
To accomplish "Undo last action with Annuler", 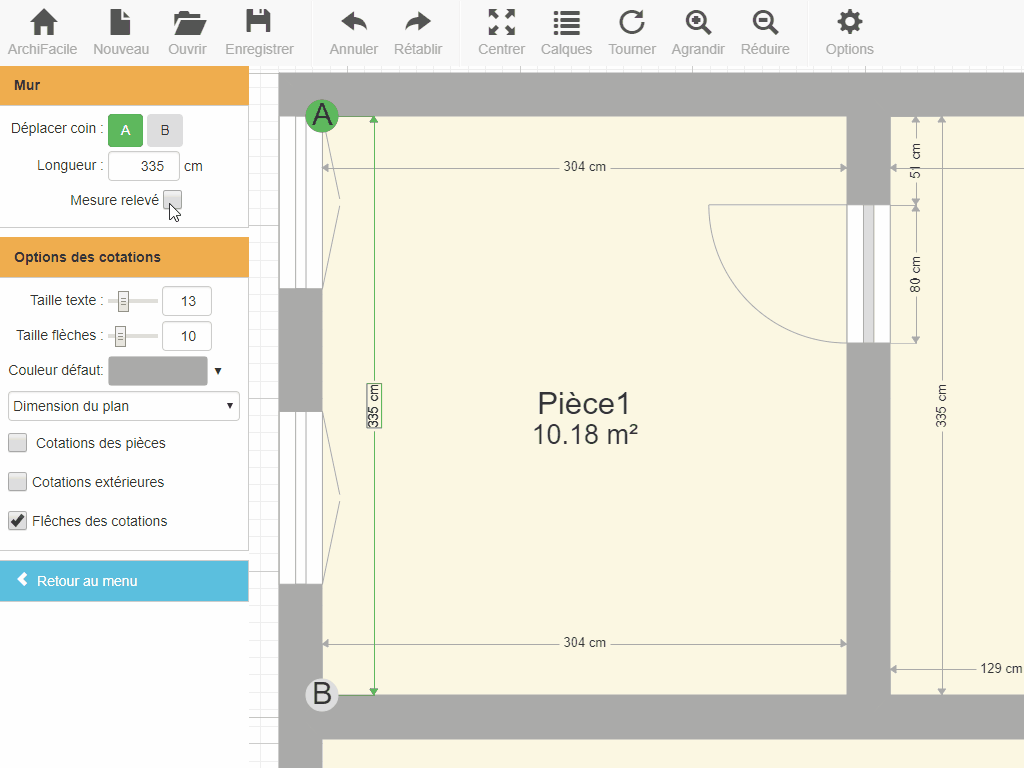I will coord(354,32).
